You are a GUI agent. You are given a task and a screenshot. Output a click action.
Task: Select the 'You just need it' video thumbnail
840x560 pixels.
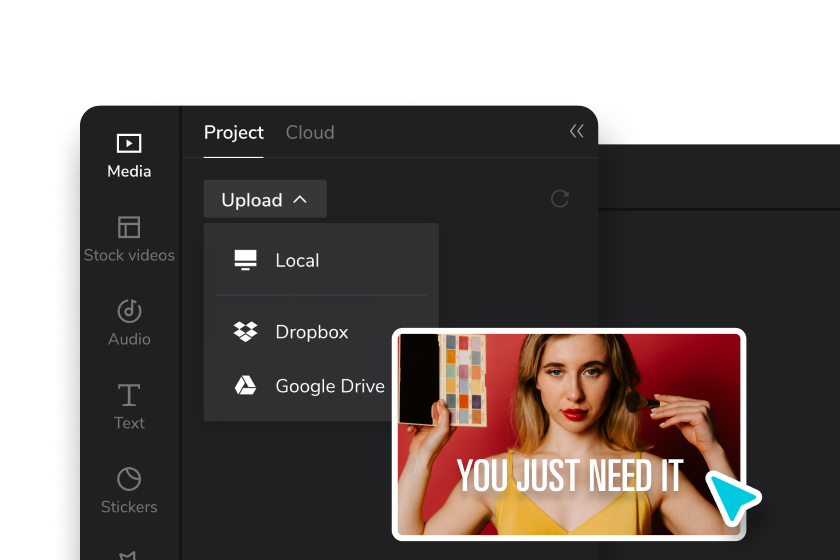point(569,434)
